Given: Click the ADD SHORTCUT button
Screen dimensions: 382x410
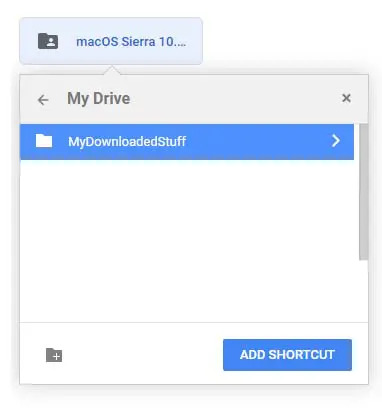Looking at the screenshot, I should coord(287,355).
